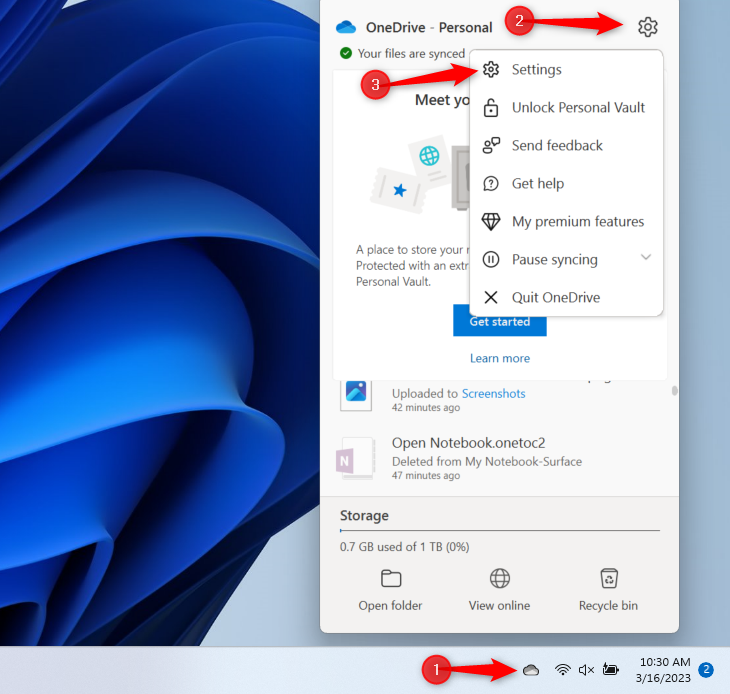This screenshot has width=730, height=694.
Task: Open the Recycle bin icon
Action: (608, 579)
